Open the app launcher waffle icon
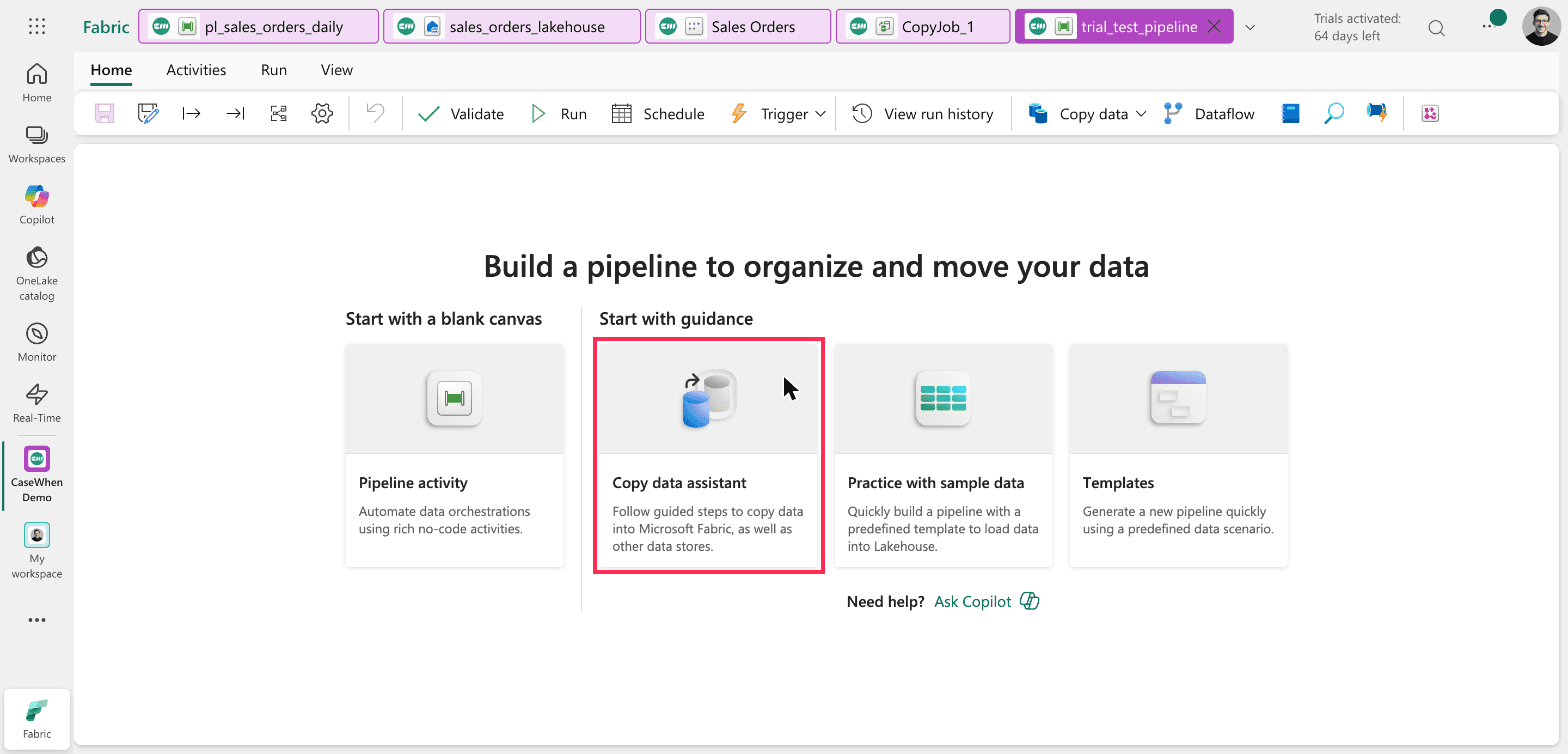 [x=37, y=27]
